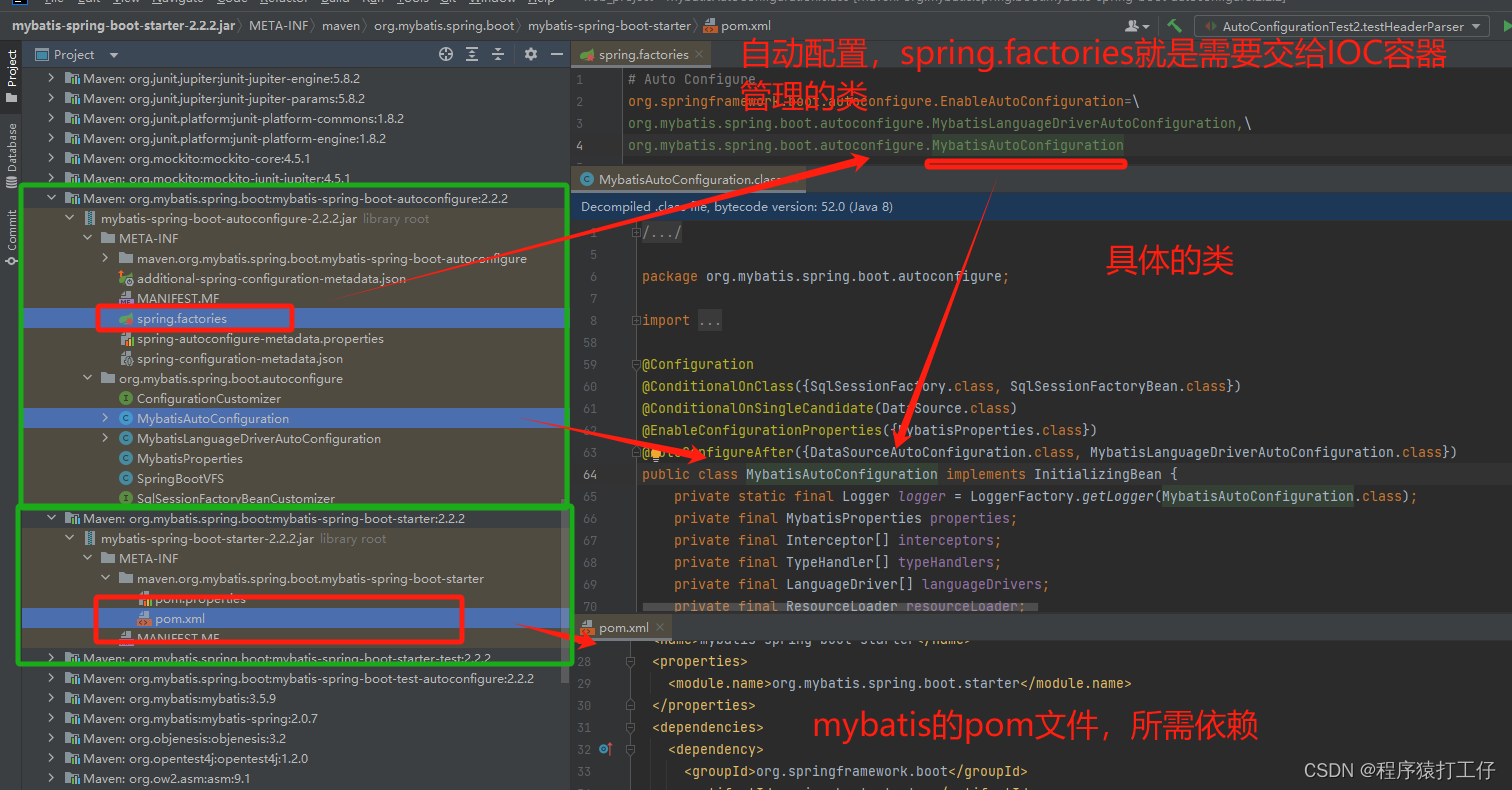Screen dimensions: 1512x790
Task: Collapse mybatis-spring-boot-autoconfigure-2.2.2.jar library root
Action: [70, 219]
